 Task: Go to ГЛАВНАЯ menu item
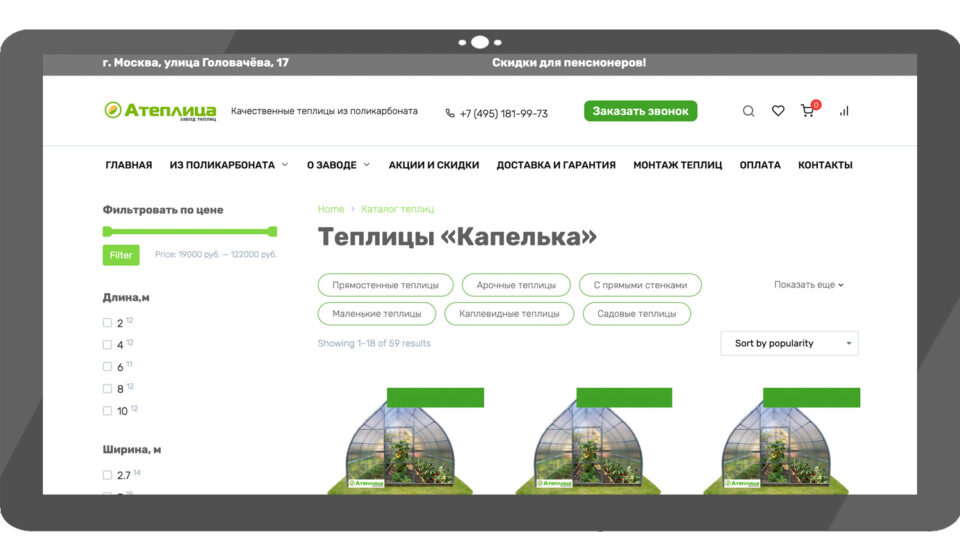point(129,165)
